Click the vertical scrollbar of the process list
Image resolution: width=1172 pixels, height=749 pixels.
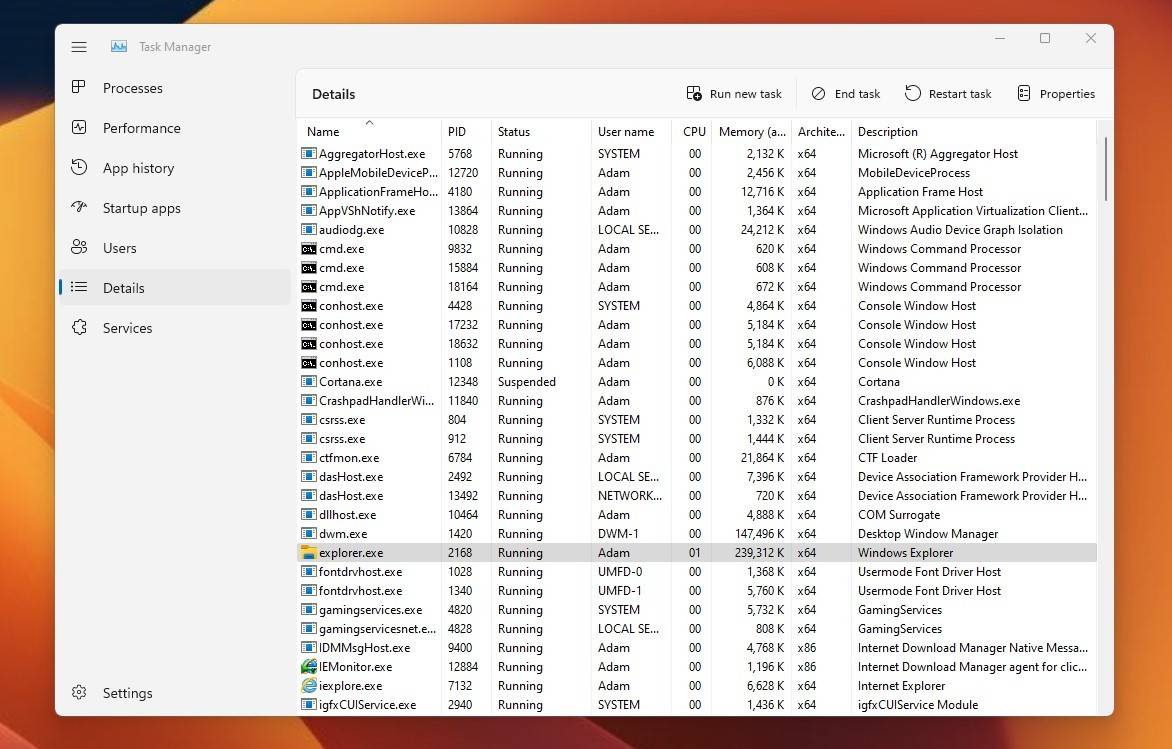[1105, 170]
